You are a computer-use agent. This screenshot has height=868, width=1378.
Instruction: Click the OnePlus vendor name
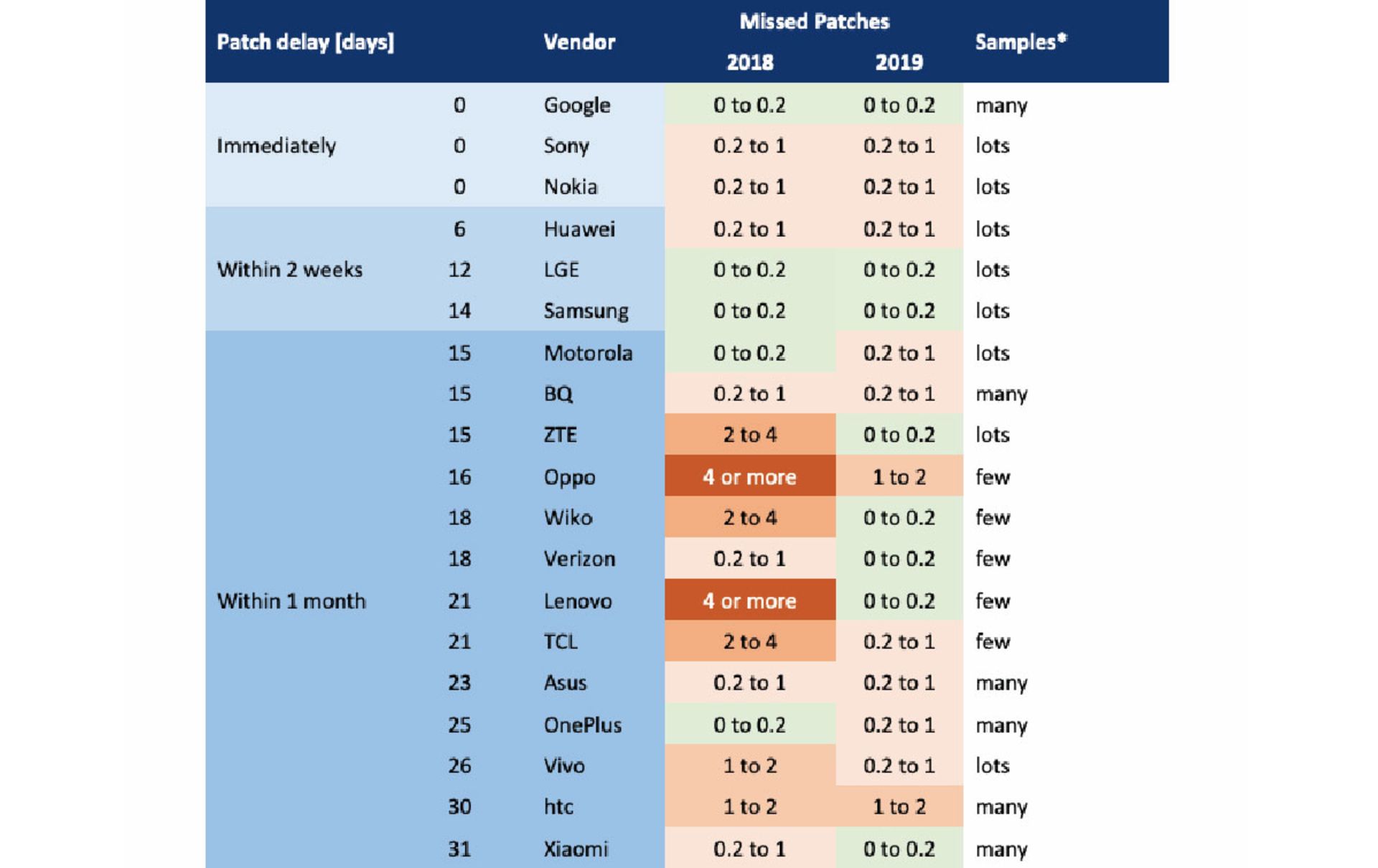tap(582, 725)
